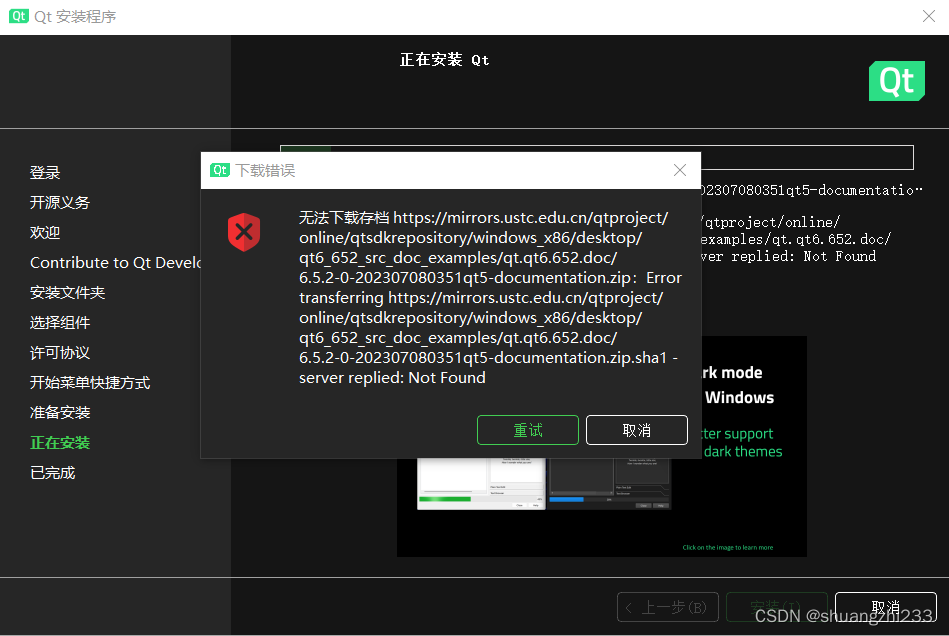Click the Qt installer window title icon
The height and width of the screenshot is (636, 949).
(19, 16)
